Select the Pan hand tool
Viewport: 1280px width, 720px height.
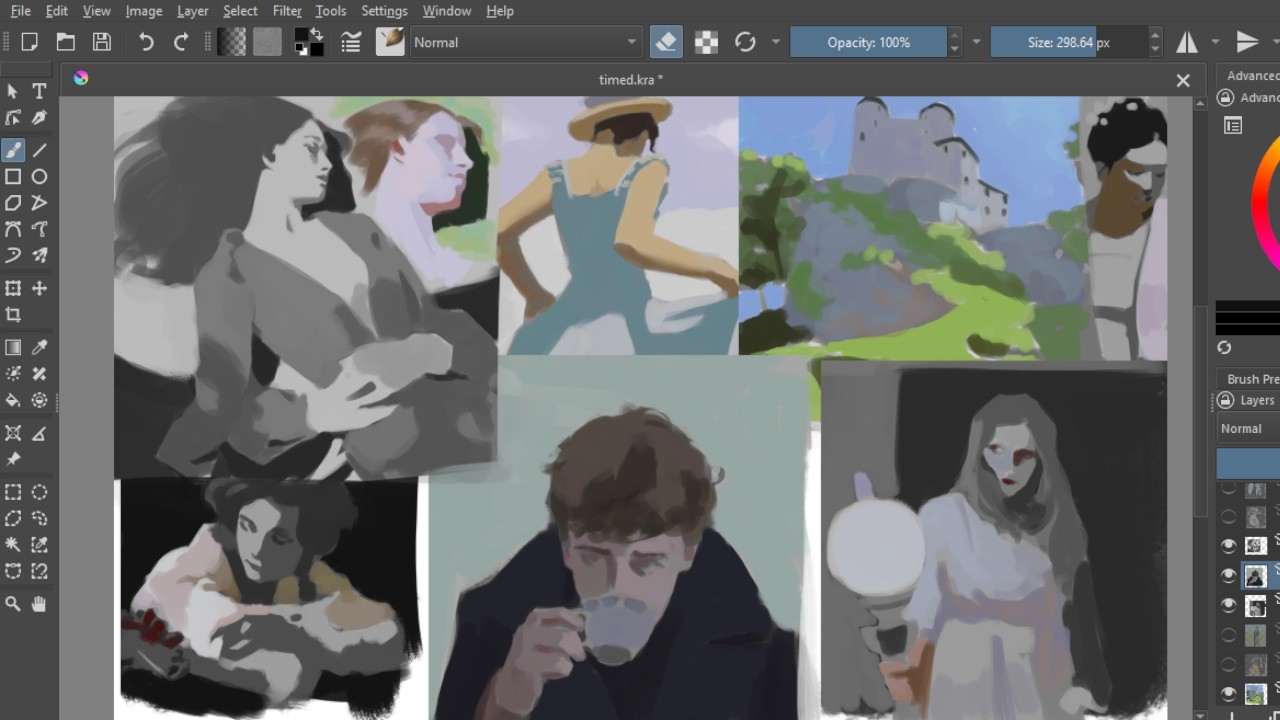(39, 604)
